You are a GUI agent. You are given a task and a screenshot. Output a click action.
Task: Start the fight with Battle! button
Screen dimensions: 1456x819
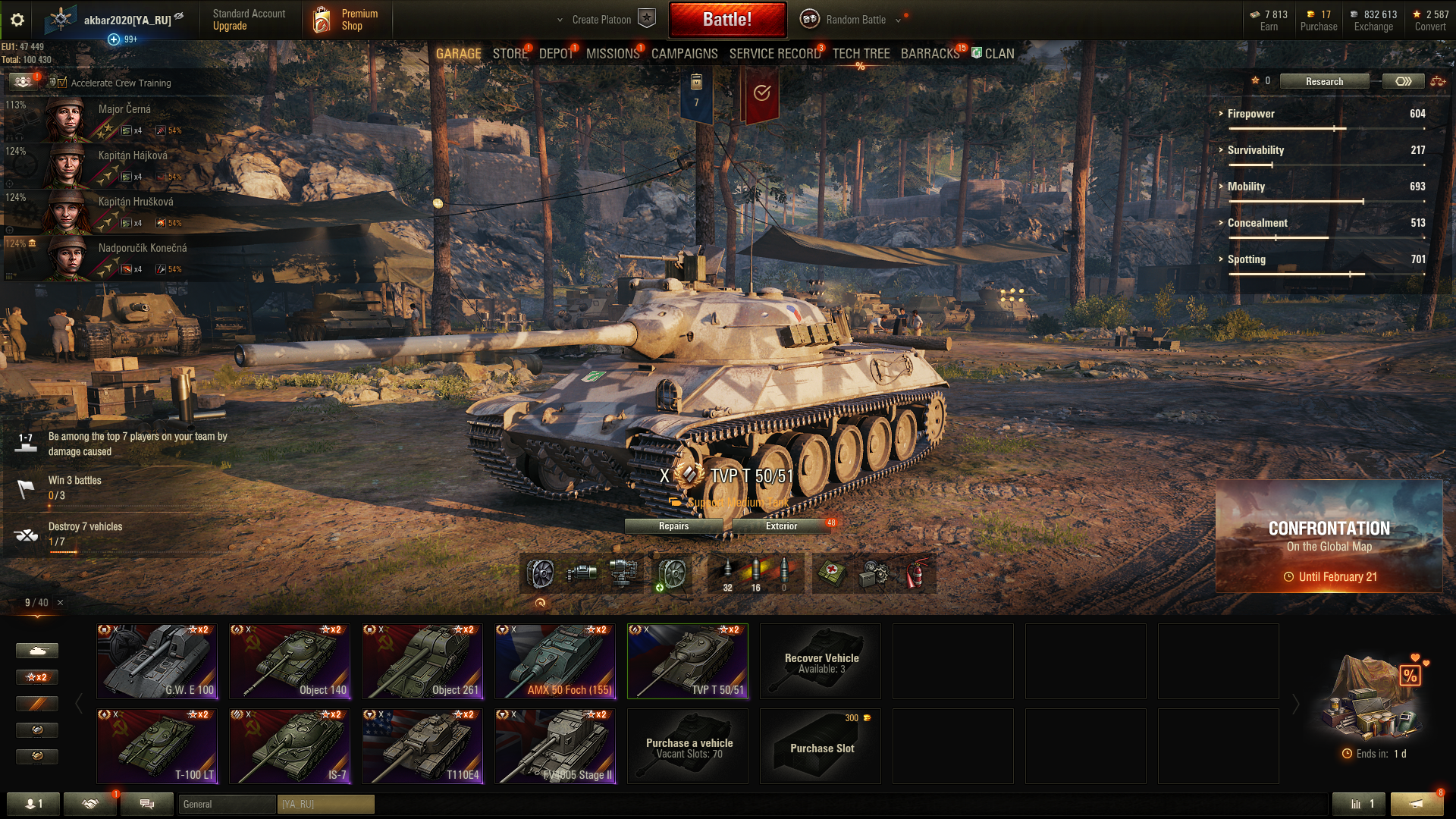[727, 20]
